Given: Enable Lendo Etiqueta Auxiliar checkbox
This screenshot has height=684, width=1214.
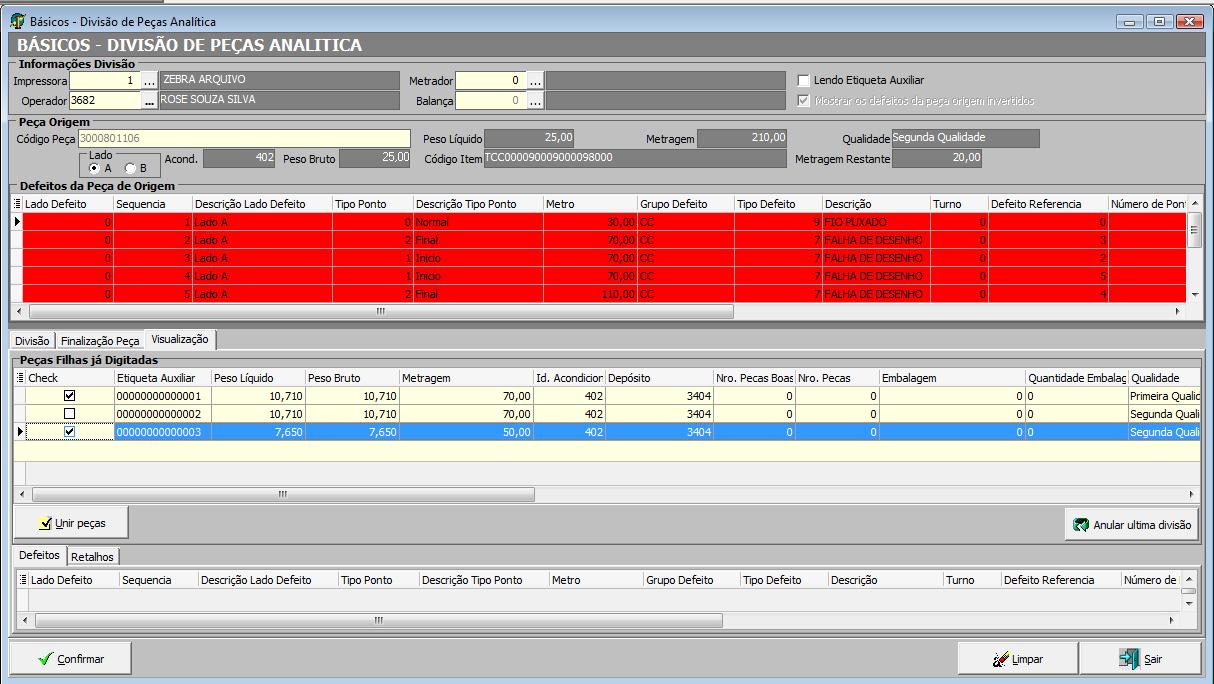Looking at the screenshot, I should (x=804, y=80).
